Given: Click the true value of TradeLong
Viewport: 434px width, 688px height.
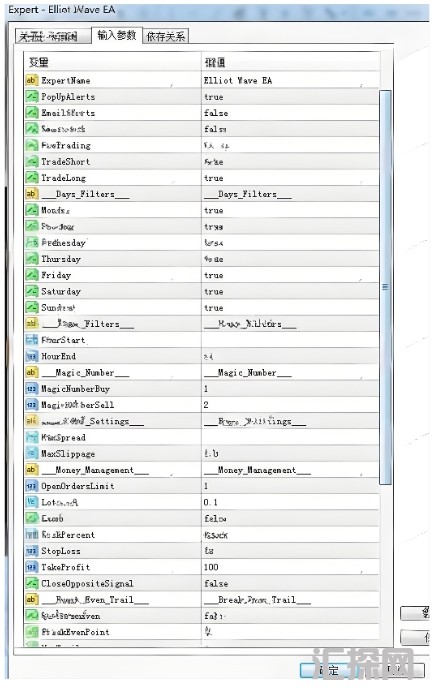Looking at the screenshot, I should tap(214, 178).
